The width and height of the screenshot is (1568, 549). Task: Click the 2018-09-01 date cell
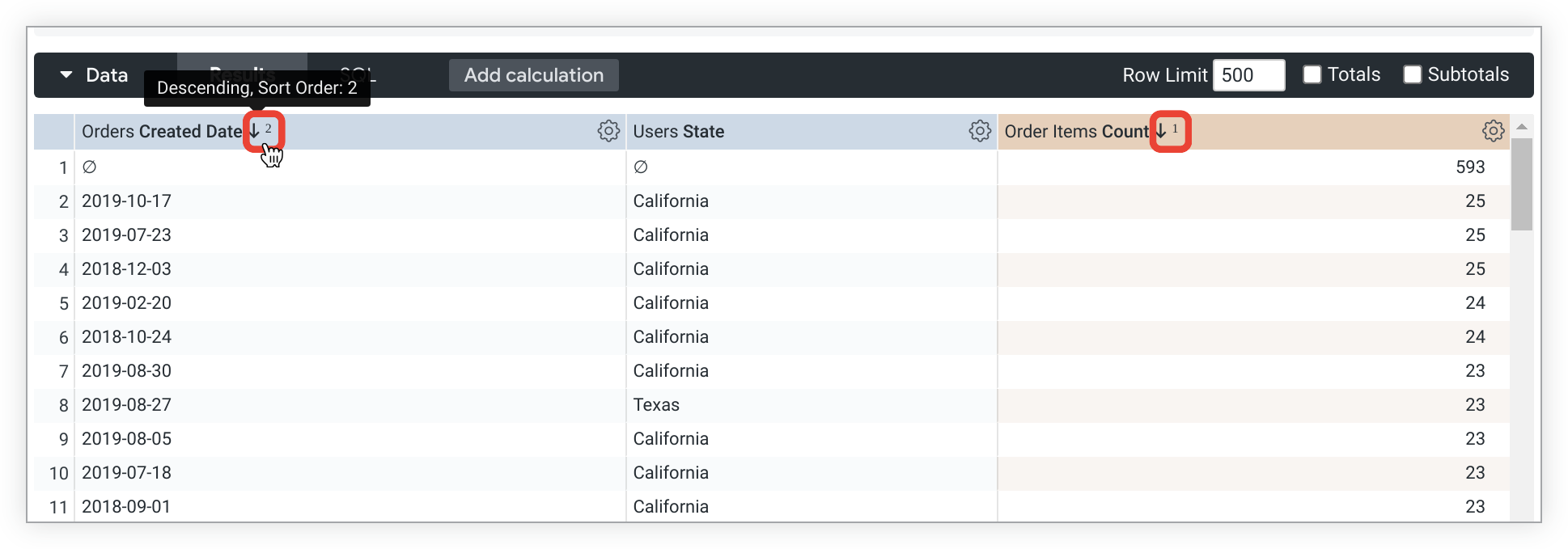[127, 507]
